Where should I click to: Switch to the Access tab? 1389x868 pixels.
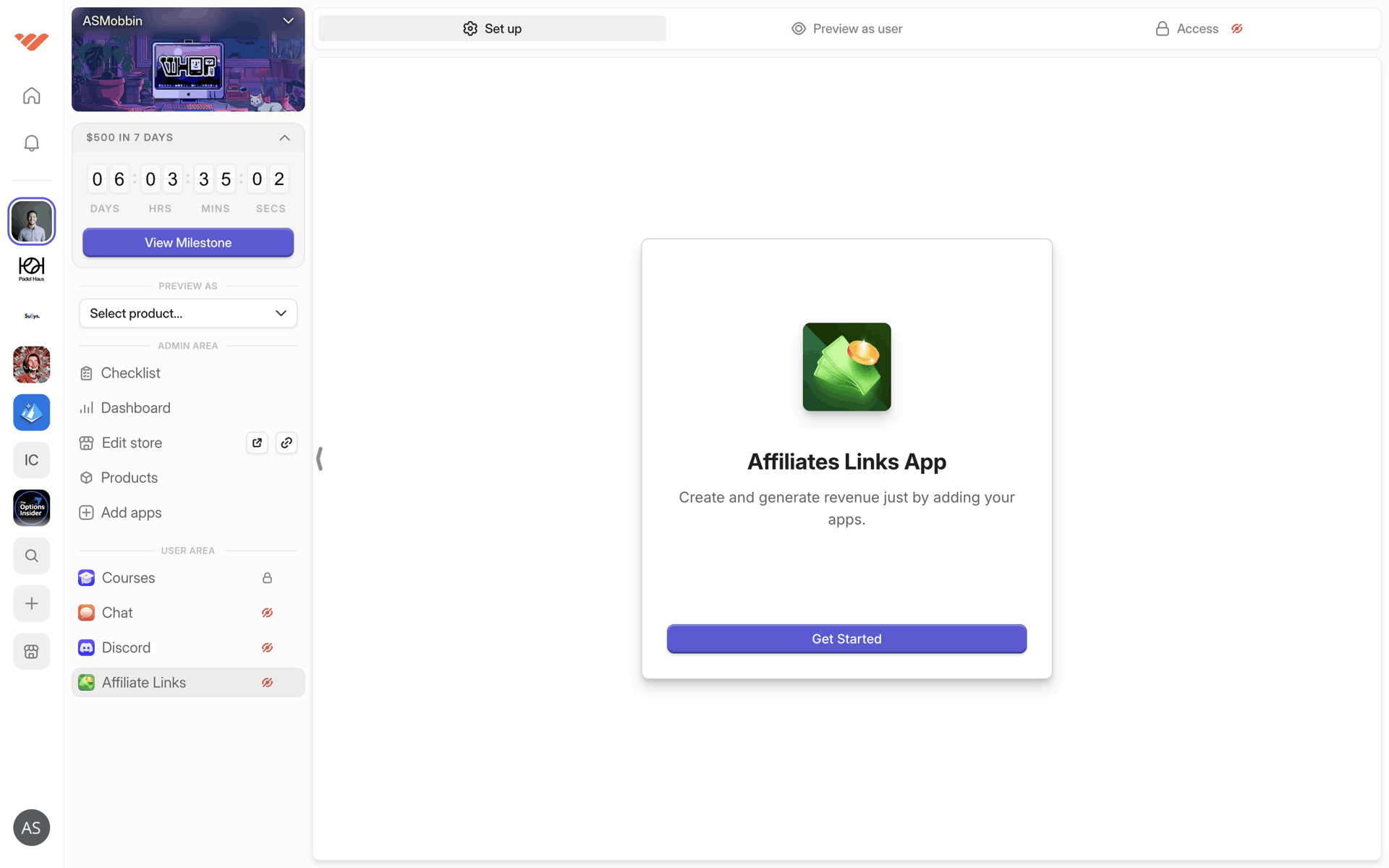coord(1197,28)
